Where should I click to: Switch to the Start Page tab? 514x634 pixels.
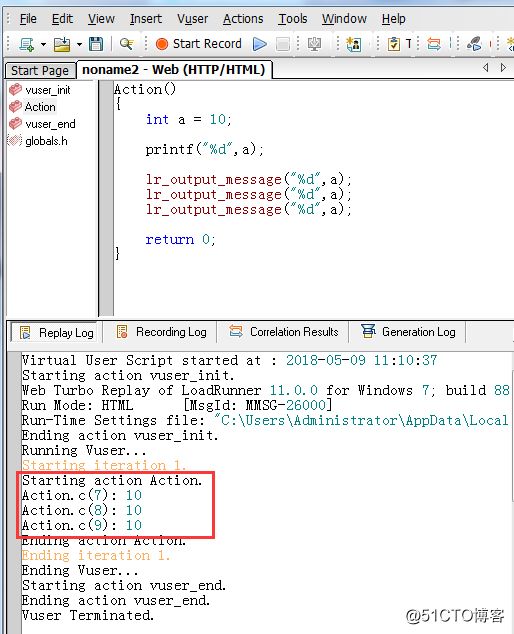point(40,70)
